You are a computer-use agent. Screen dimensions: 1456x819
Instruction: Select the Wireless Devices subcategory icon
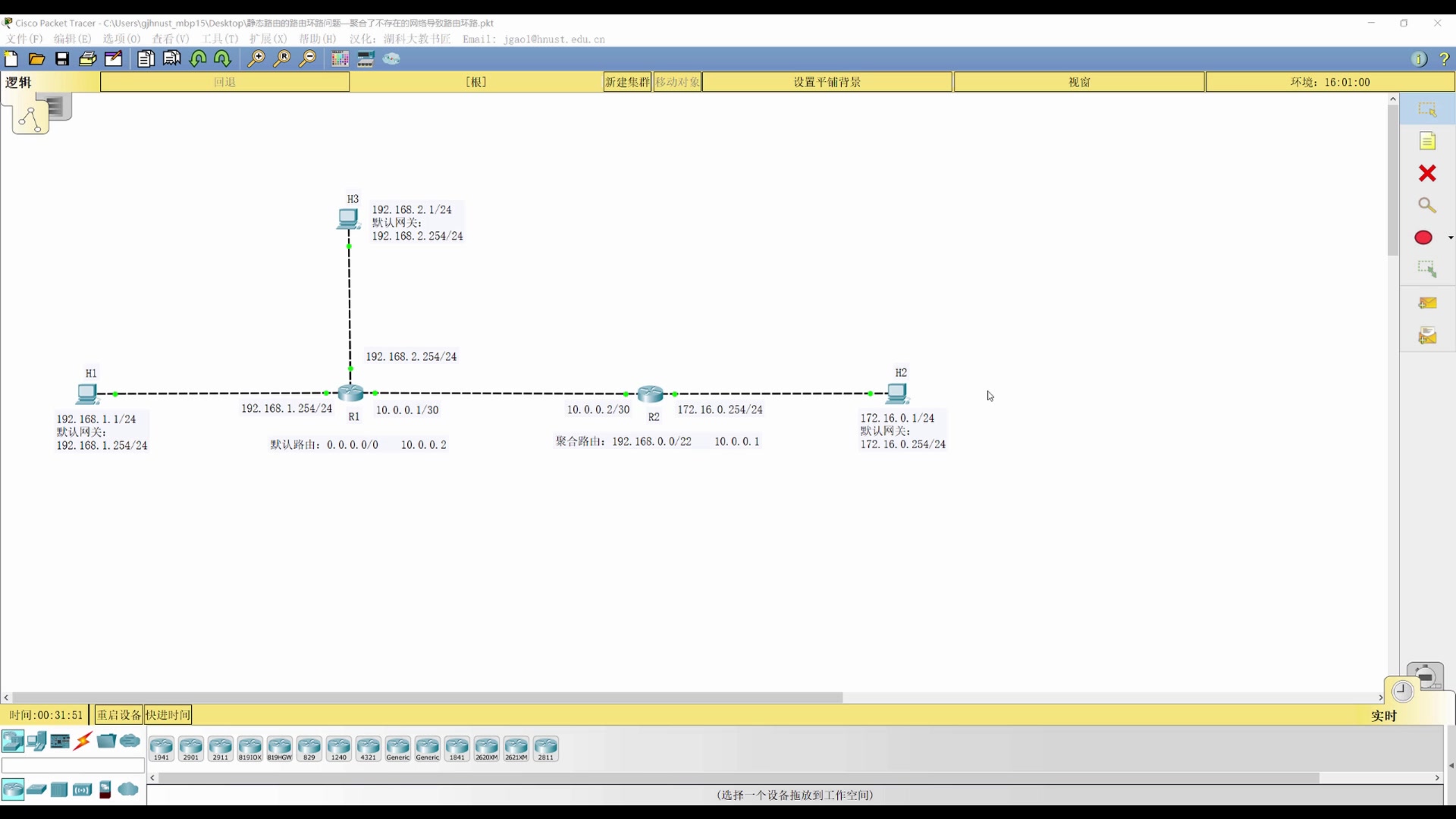pos(83,789)
